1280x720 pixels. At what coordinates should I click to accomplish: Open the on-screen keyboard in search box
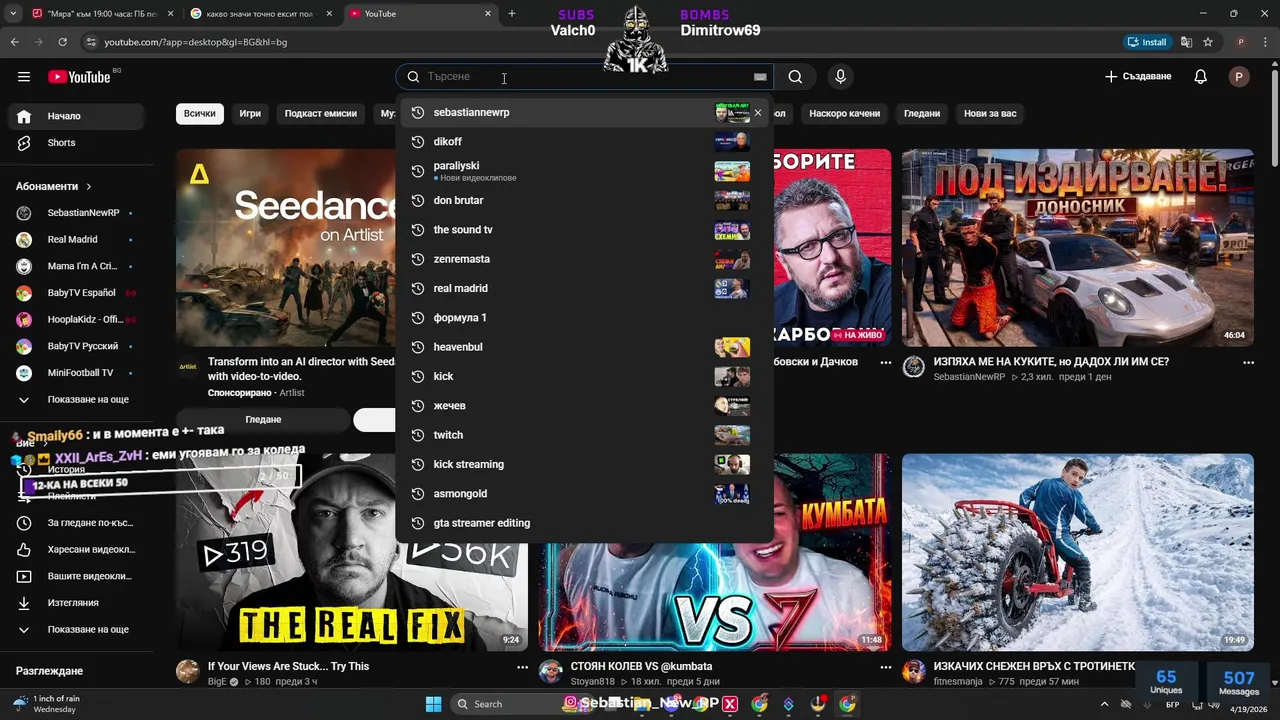point(760,77)
